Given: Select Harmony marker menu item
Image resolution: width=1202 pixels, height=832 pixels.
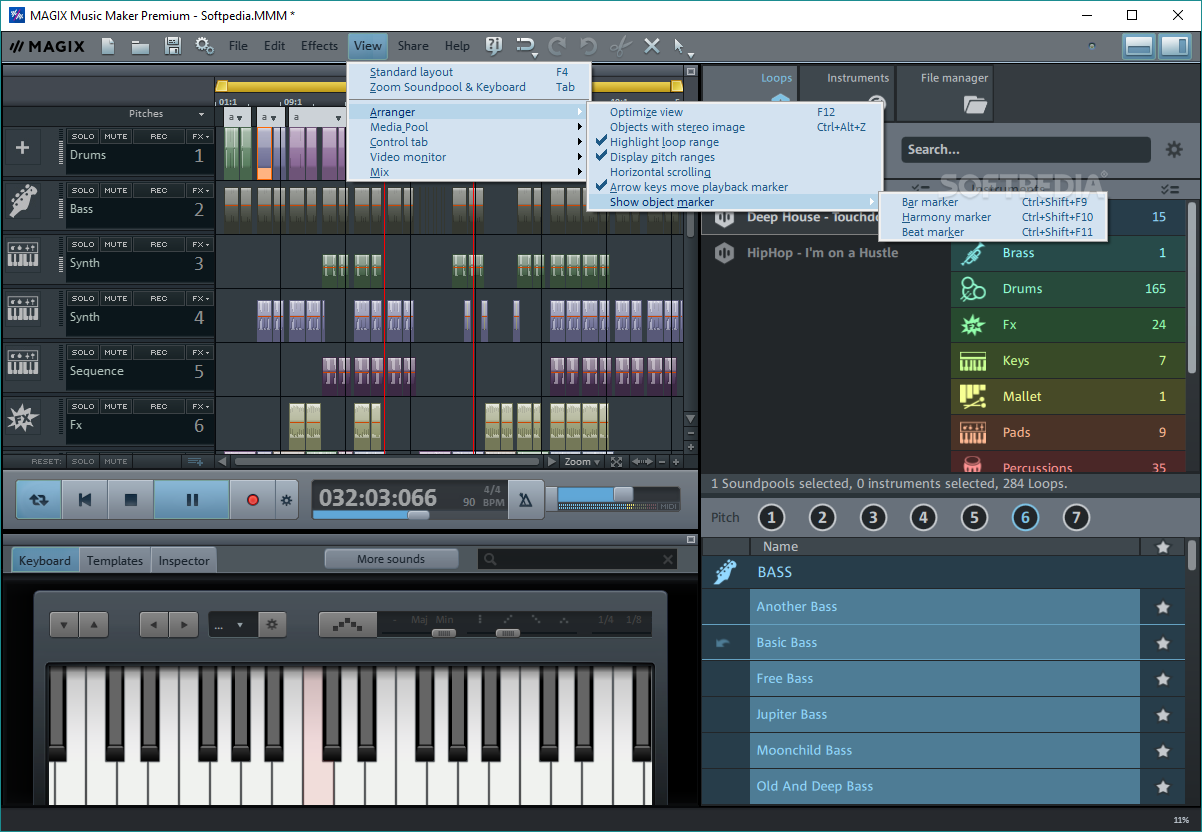Looking at the screenshot, I should click(x=994, y=217).
